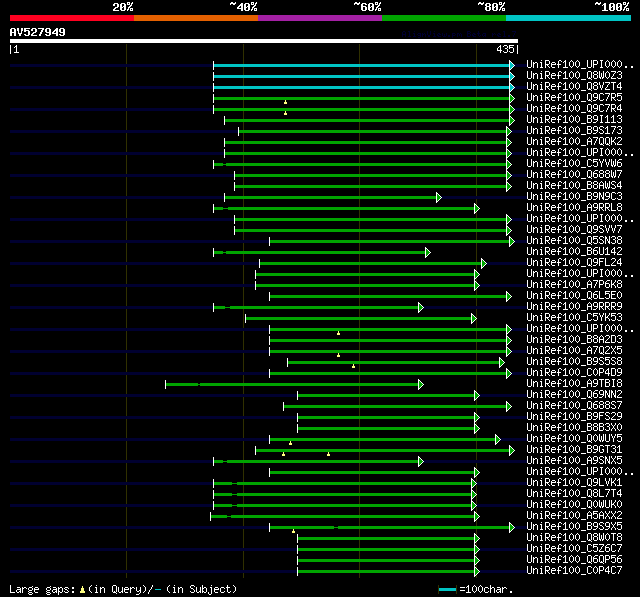The width and height of the screenshot is (640, 597).
Task: Click the UniRef100_Q6L5E0 label
Action: pos(574,296)
